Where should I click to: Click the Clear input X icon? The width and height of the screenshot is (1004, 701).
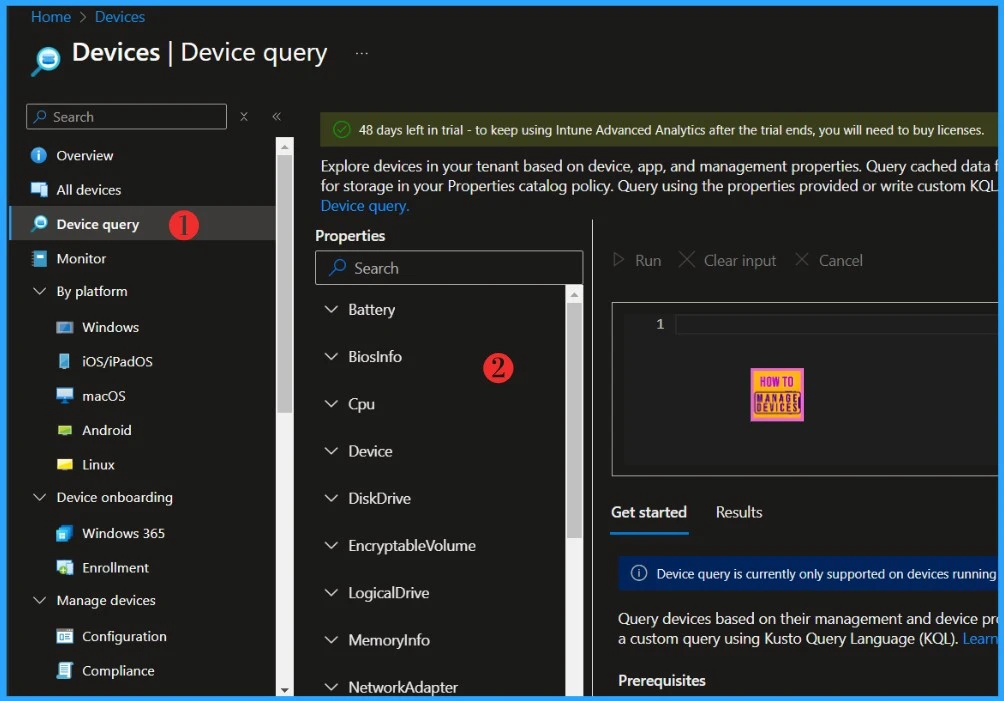[x=686, y=259]
